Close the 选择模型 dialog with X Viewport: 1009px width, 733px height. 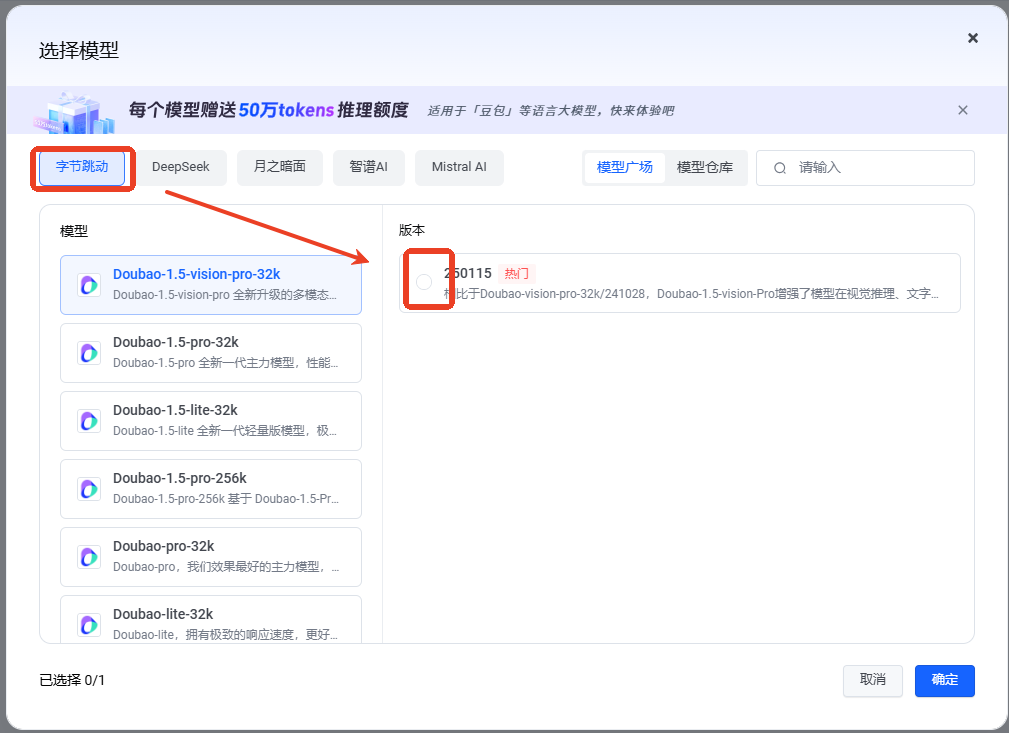(972, 38)
